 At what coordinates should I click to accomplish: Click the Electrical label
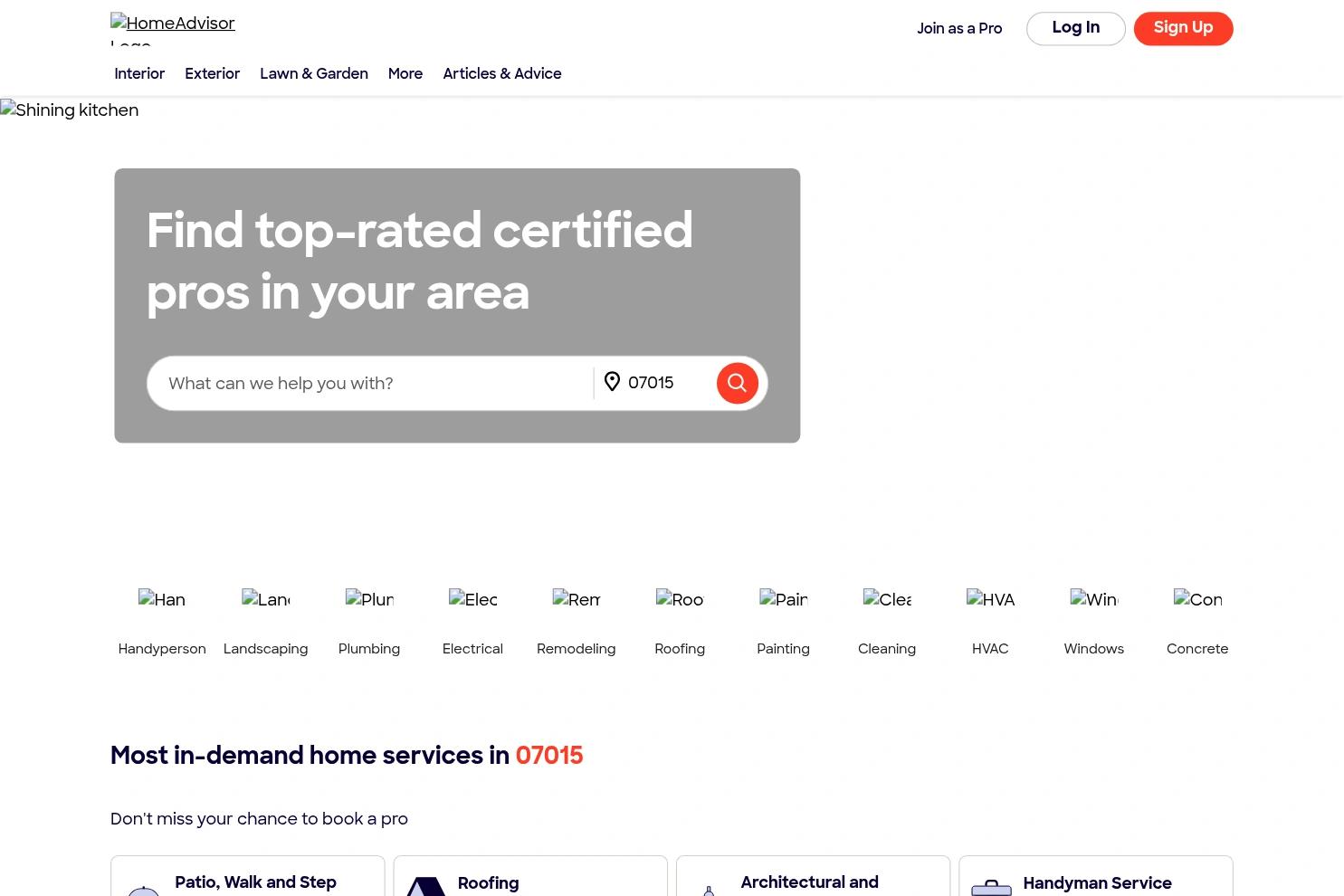472,649
